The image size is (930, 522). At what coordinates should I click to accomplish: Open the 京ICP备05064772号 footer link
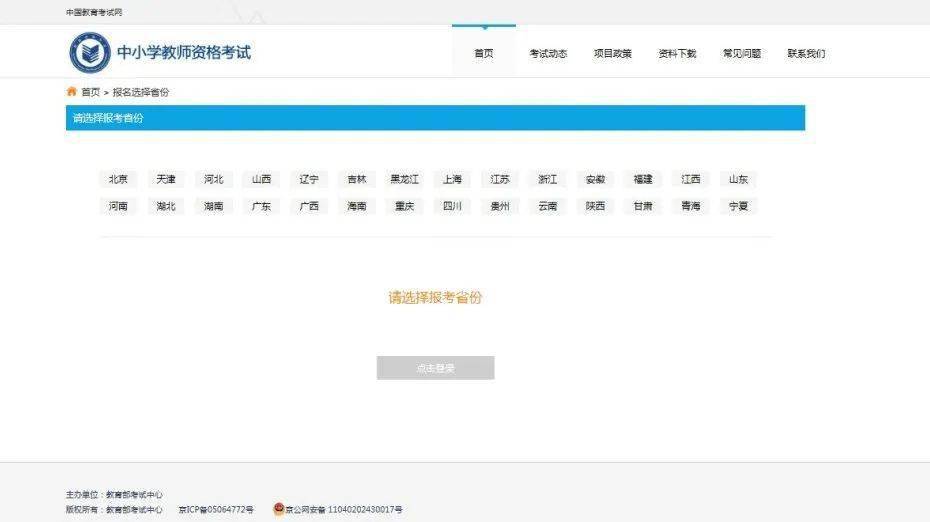pyautogui.click(x=216, y=510)
